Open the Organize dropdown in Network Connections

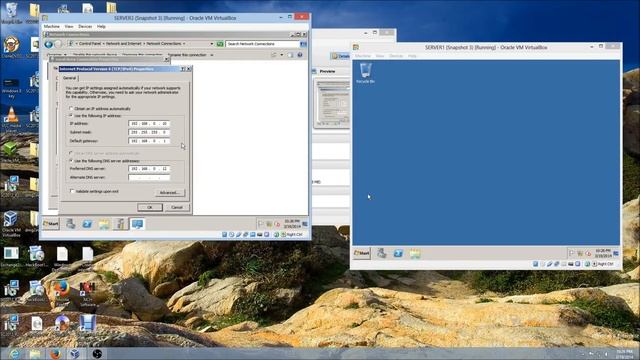click(x=56, y=55)
